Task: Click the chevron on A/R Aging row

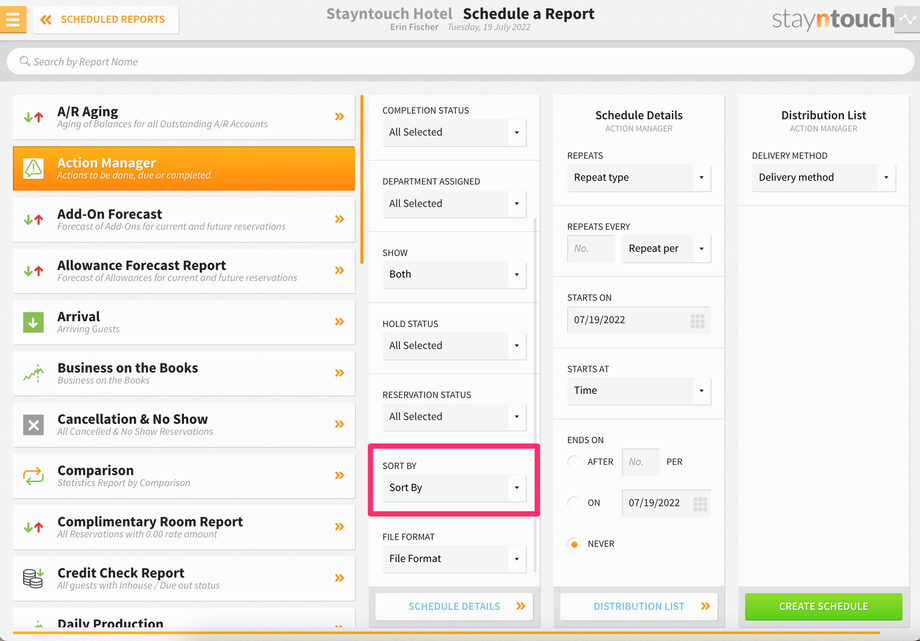Action: (x=339, y=117)
